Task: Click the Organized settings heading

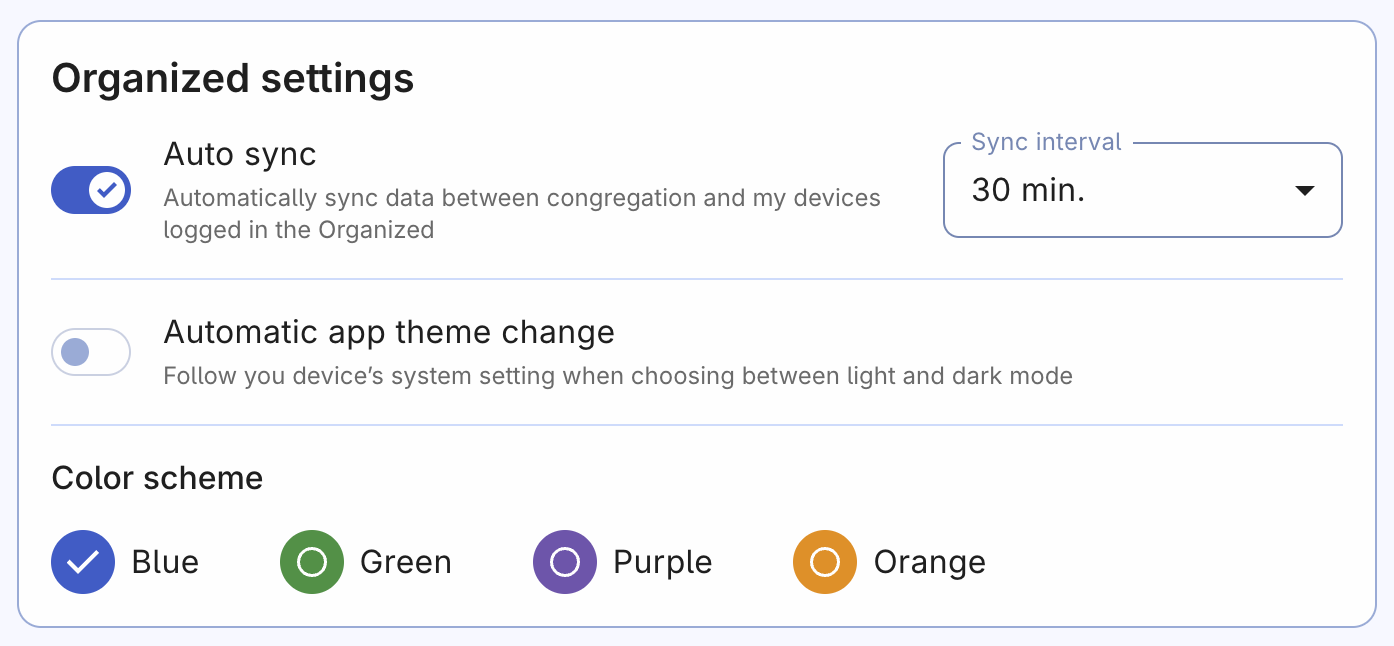Action: point(233,78)
